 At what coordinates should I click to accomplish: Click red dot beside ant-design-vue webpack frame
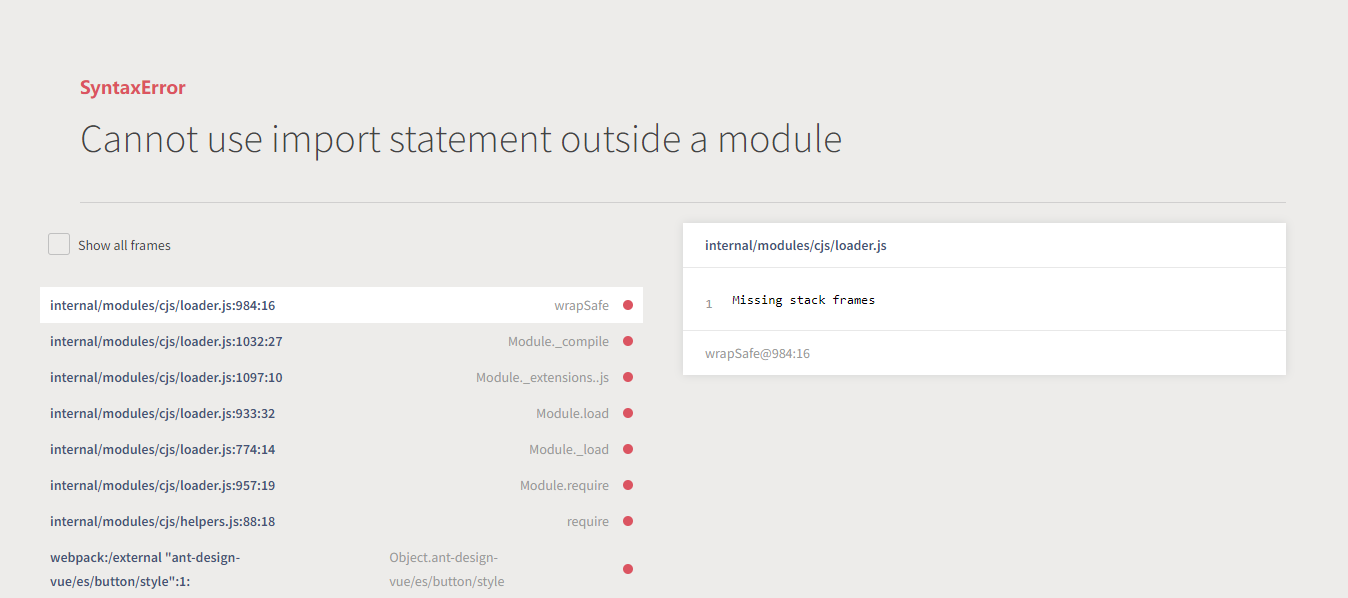coord(628,569)
